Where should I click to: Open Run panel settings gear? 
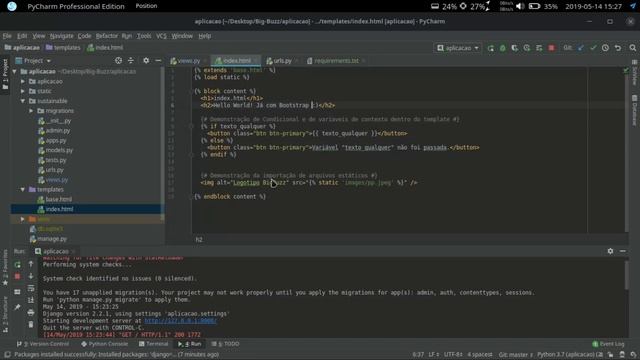coord(610,251)
